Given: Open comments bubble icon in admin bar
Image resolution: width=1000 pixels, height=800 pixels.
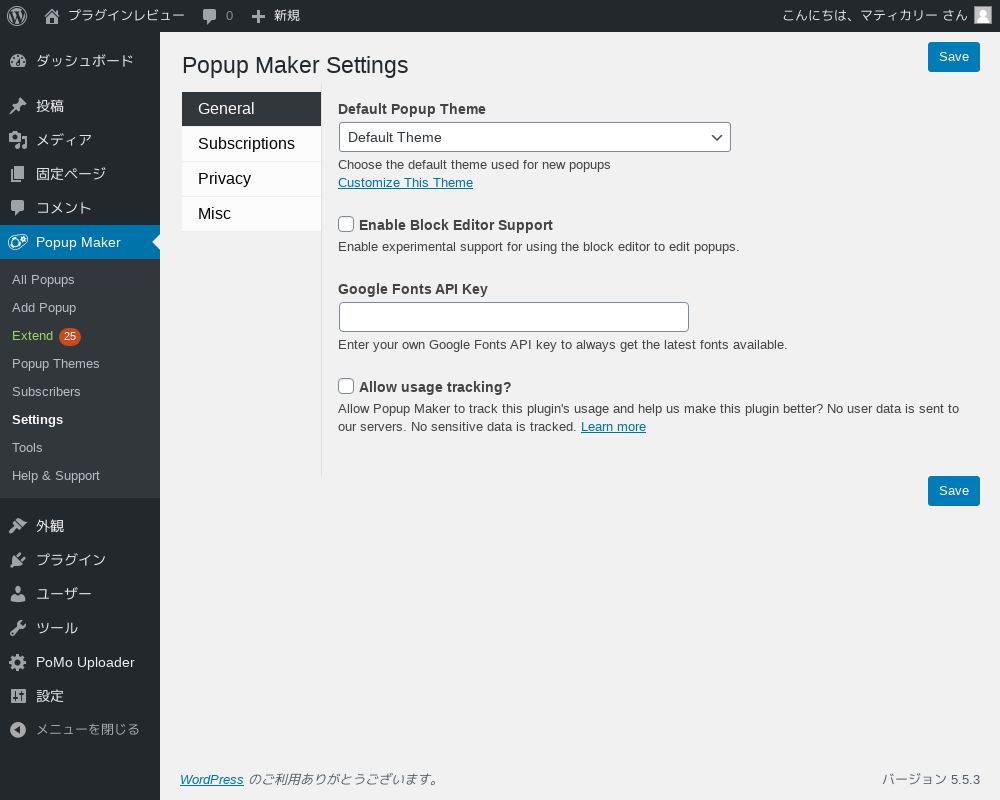Looking at the screenshot, I should [x=209, y=16].
